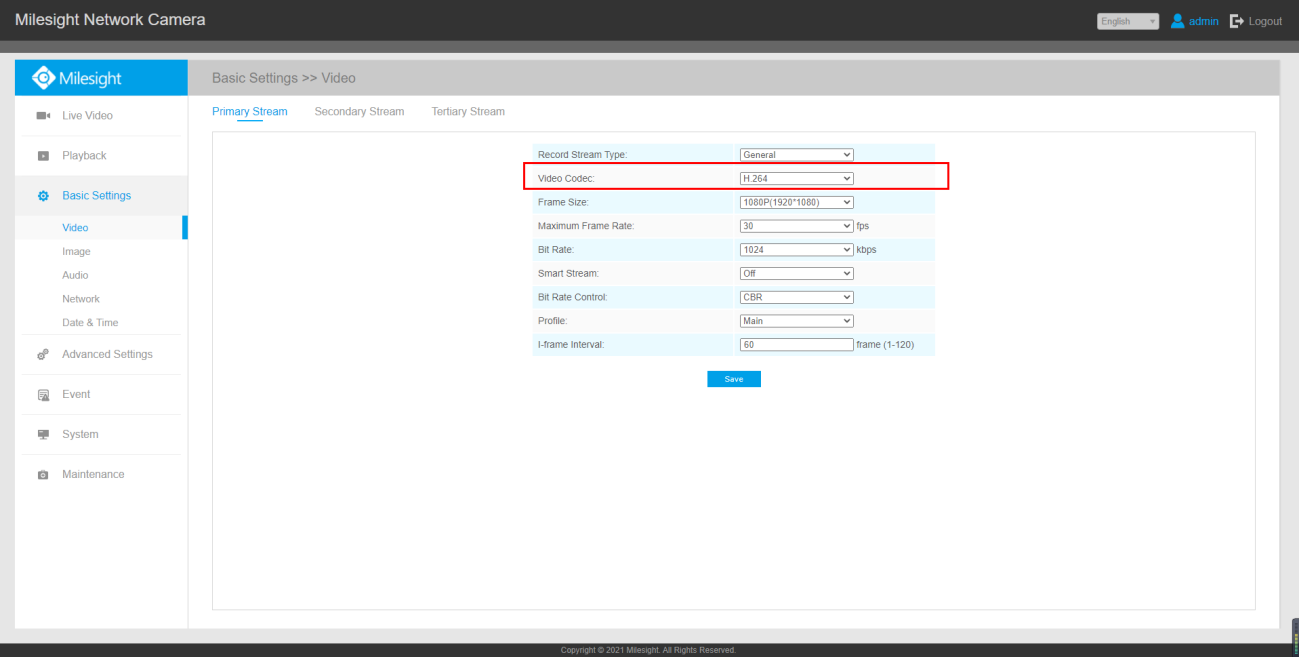Click the I-frame Interval input field

(796, 345)
